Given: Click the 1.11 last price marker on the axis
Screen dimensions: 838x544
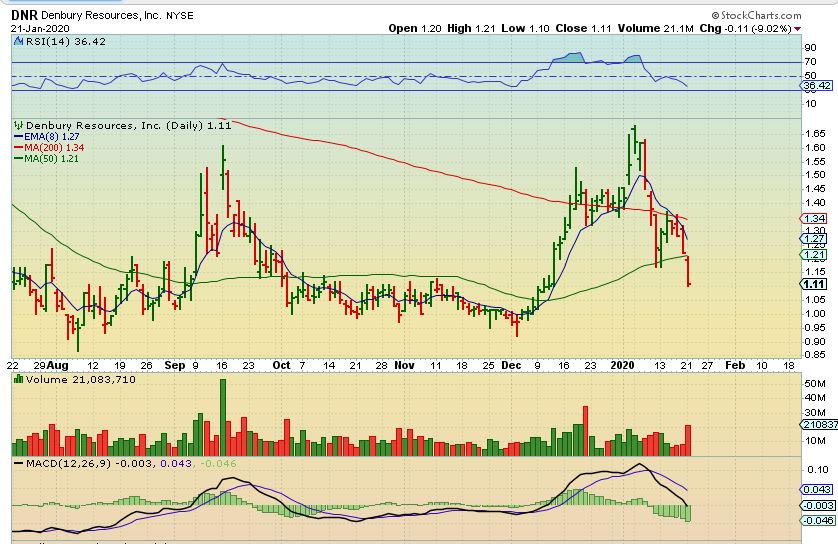Looking at the screenshot, I should pos(814,284).
